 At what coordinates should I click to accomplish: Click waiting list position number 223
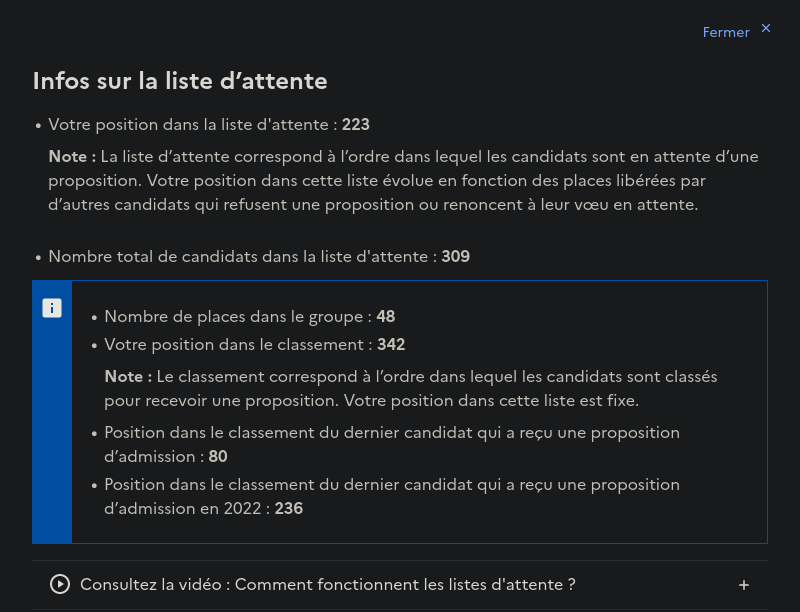pos(356,125)
